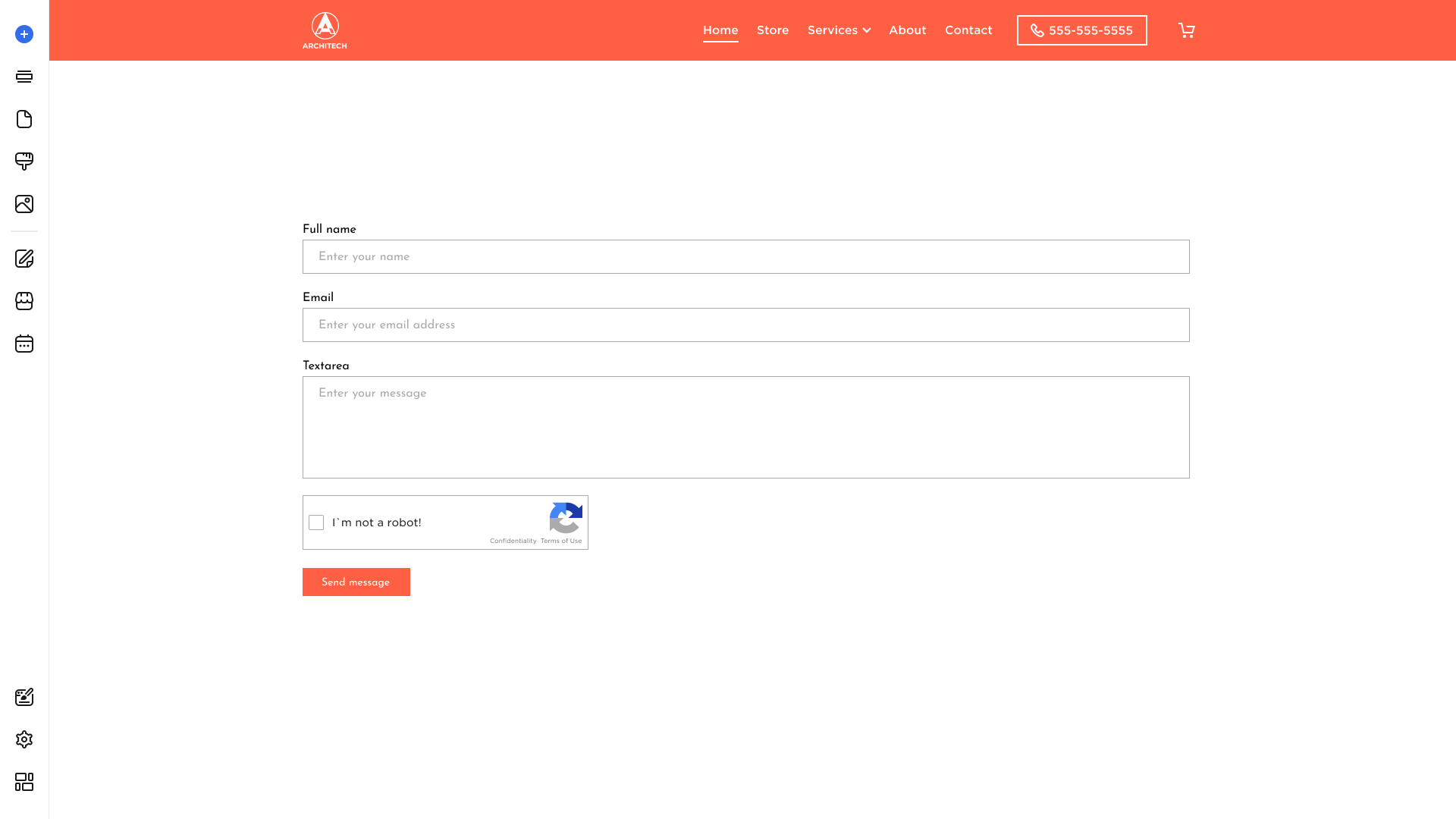Go to the Store menu item
This screenshot has height=819, width=1456.
(x=772, y=30)
